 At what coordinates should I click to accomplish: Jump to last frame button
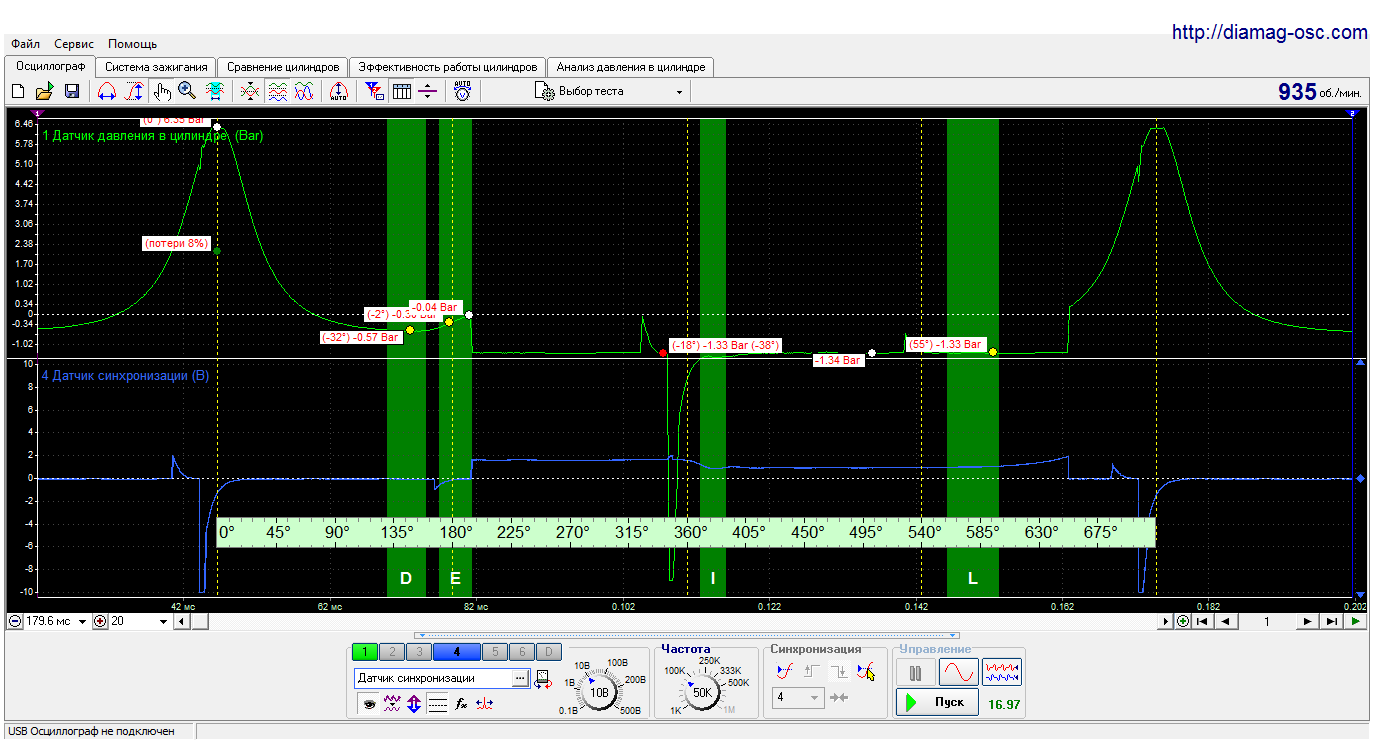(1331, 621)
